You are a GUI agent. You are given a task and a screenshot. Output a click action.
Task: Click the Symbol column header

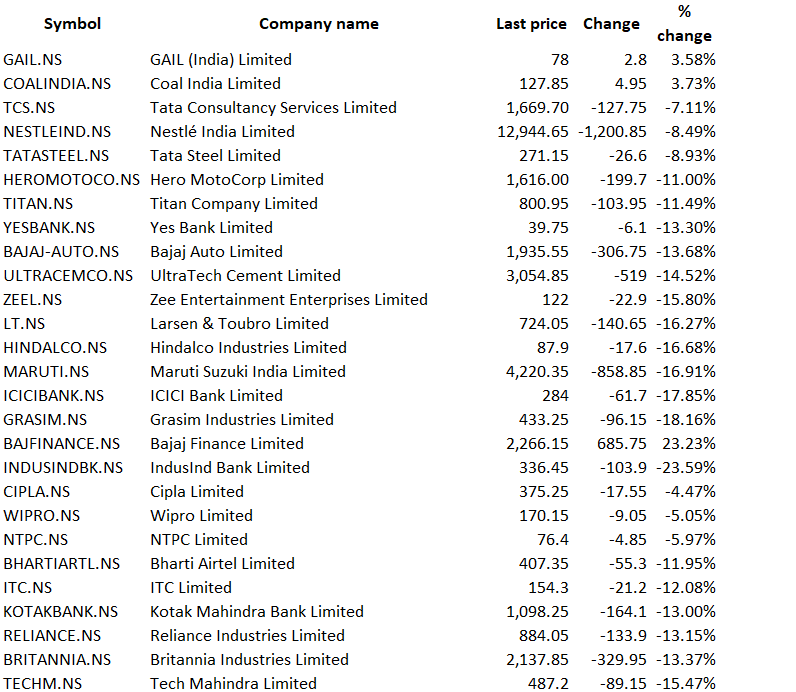point(72,24)
